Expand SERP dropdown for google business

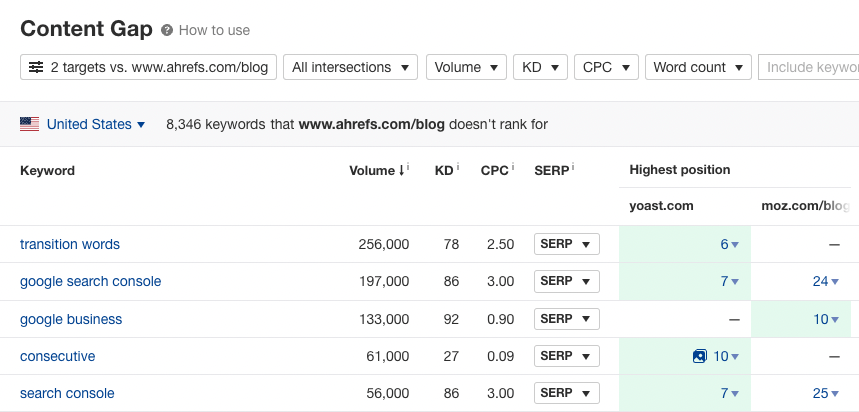[566, 319]
